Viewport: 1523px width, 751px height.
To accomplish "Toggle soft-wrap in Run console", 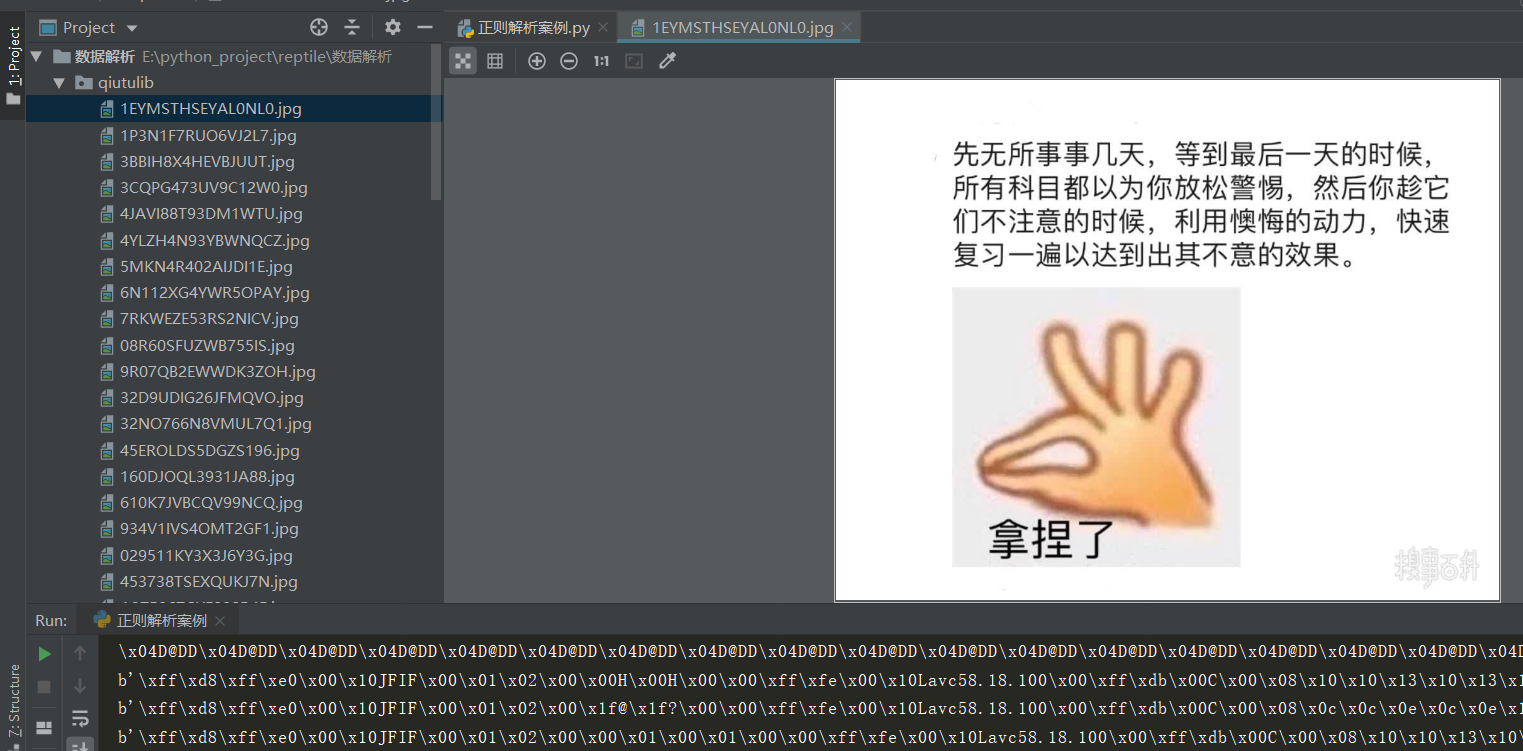I will (80, 719).
